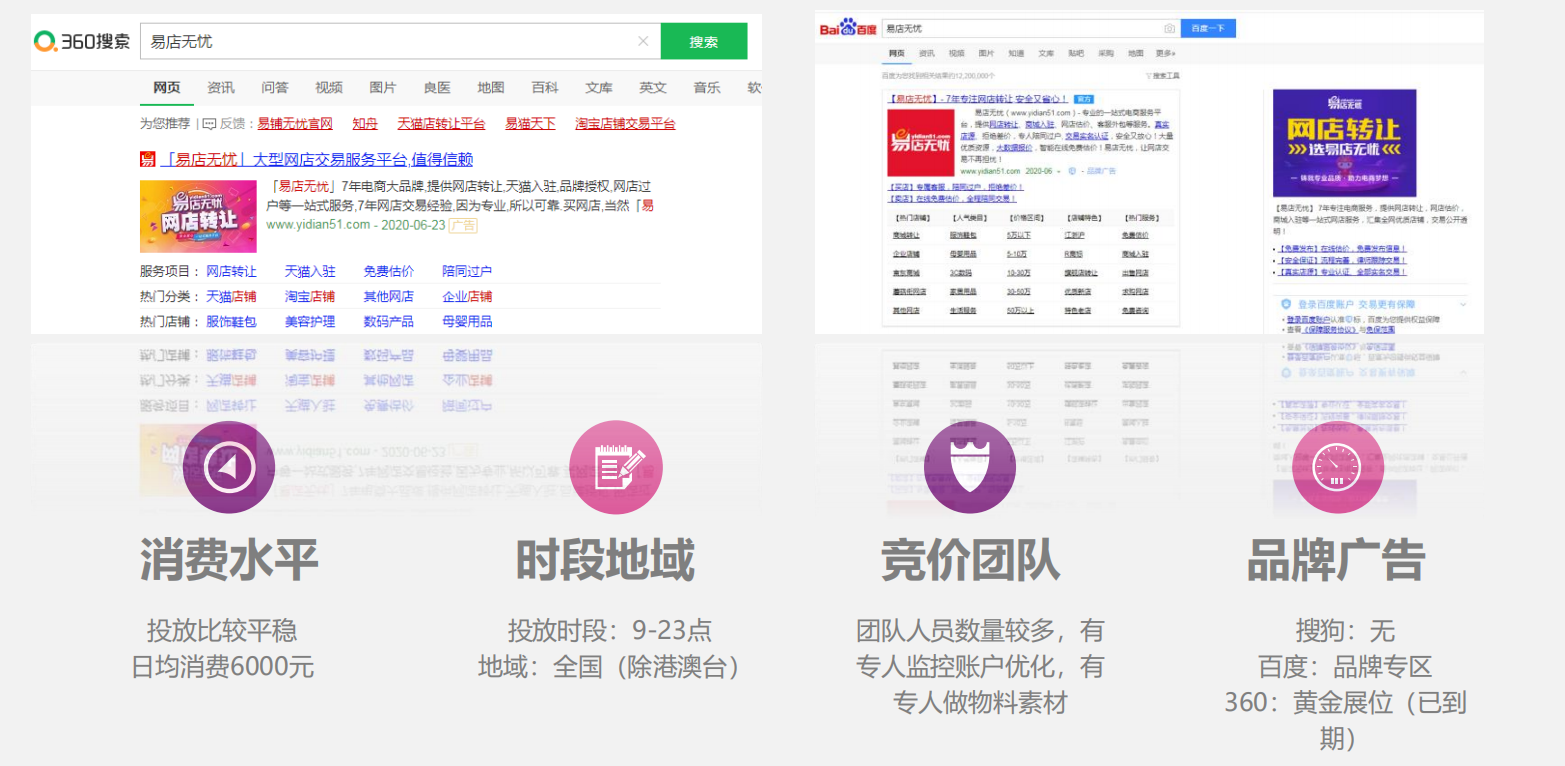Viewport: 1565px width, 766px height.
Task: Open the 网店转让 service link
Action: pyautogui.click(x=231, y=272)
